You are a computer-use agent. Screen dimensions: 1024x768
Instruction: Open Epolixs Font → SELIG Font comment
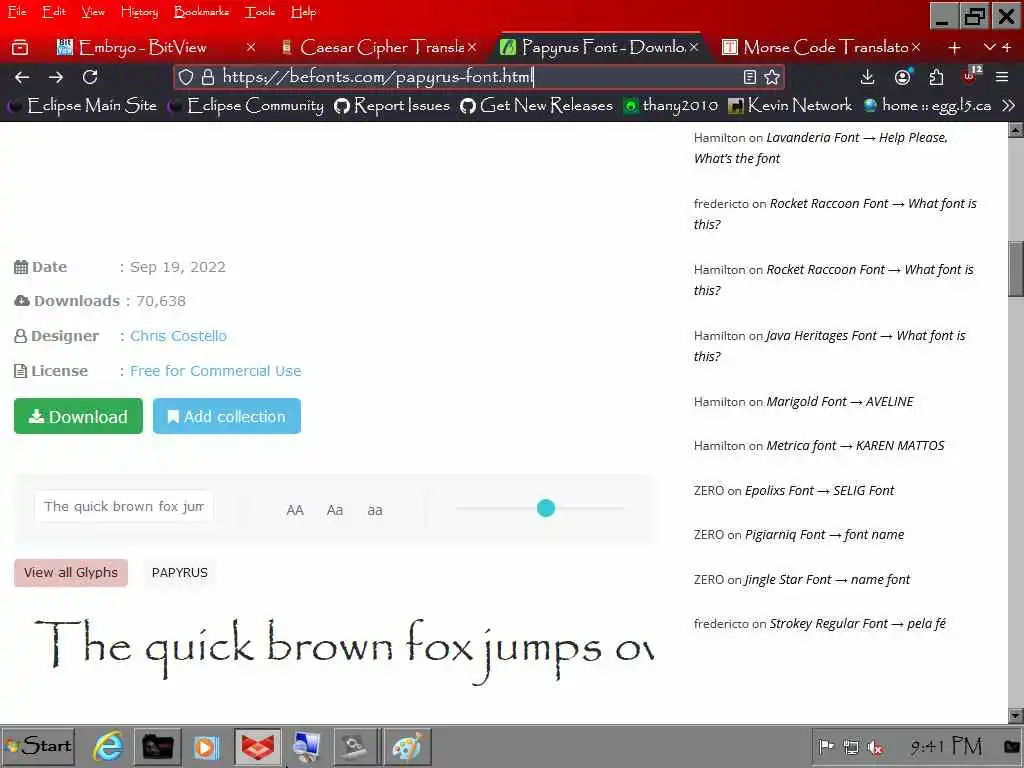click(x=820, y=490)
